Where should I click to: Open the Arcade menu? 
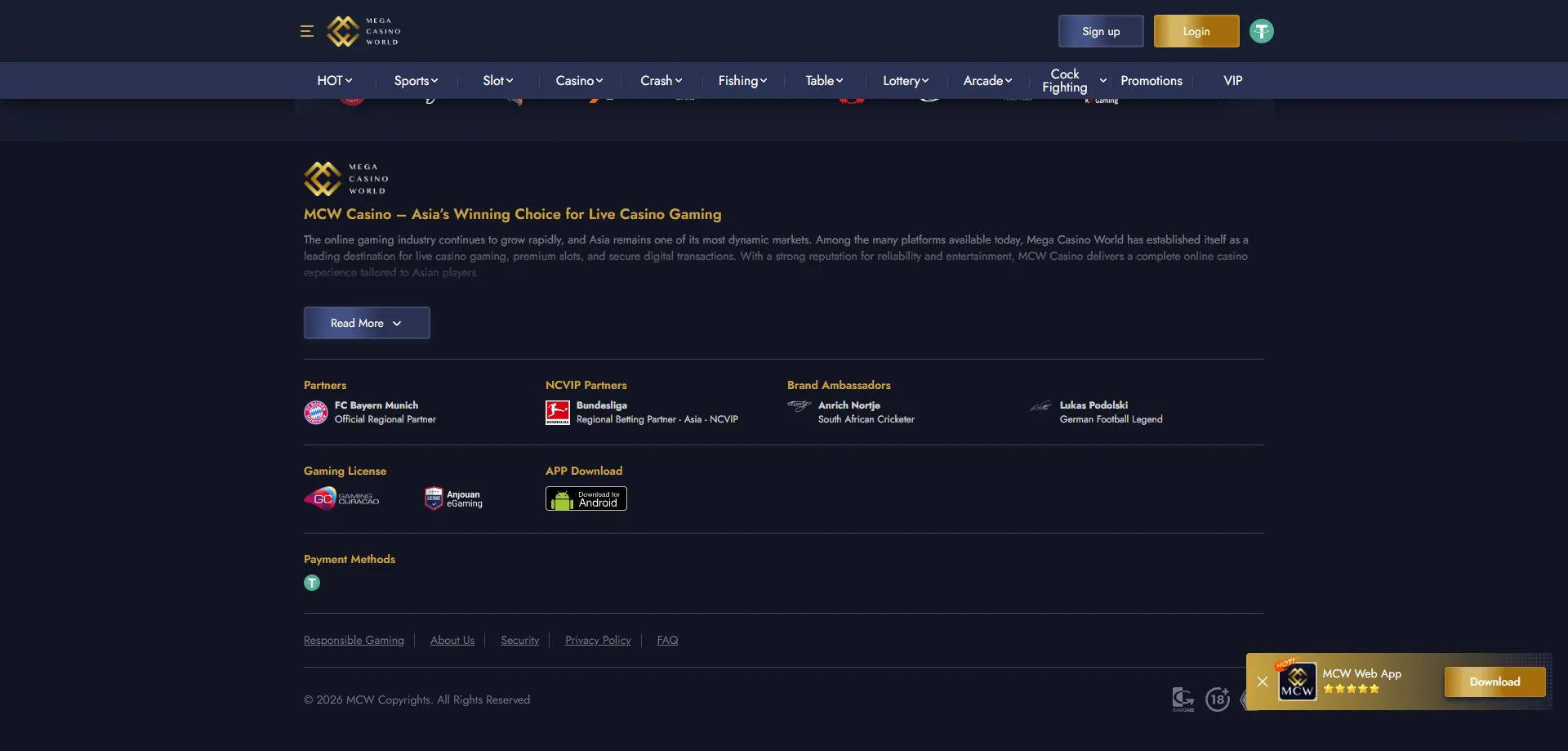click(x=988, y=80)
